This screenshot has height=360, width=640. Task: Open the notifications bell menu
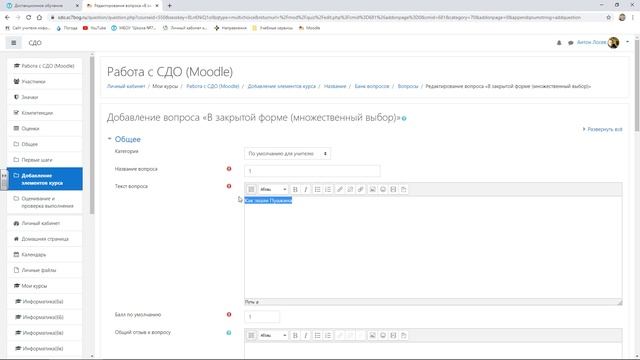point(559,42)
